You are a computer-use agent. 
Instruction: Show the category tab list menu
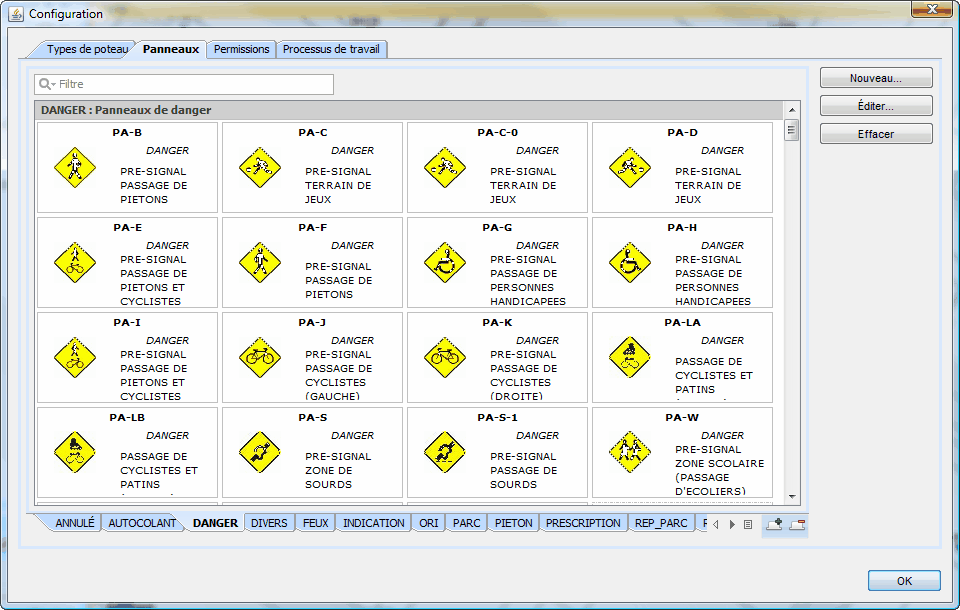click(x=747, y=524)
